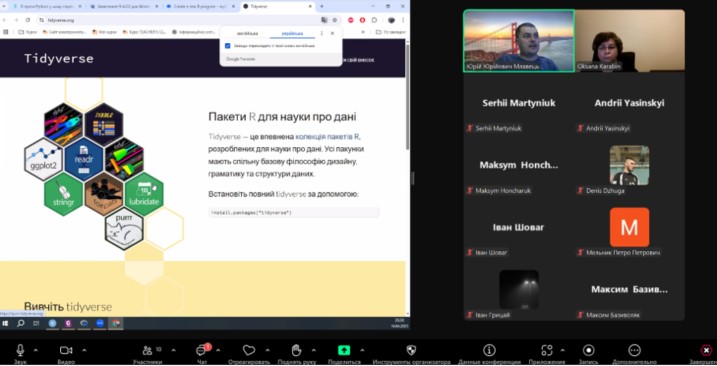The image size is (717, 366).
Task: Bookmark page with the star icon
Action: [x=335, y=20]
